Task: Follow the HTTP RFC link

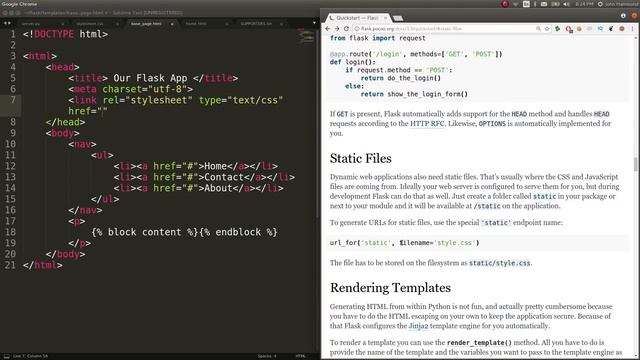Action: pos(427,124)
